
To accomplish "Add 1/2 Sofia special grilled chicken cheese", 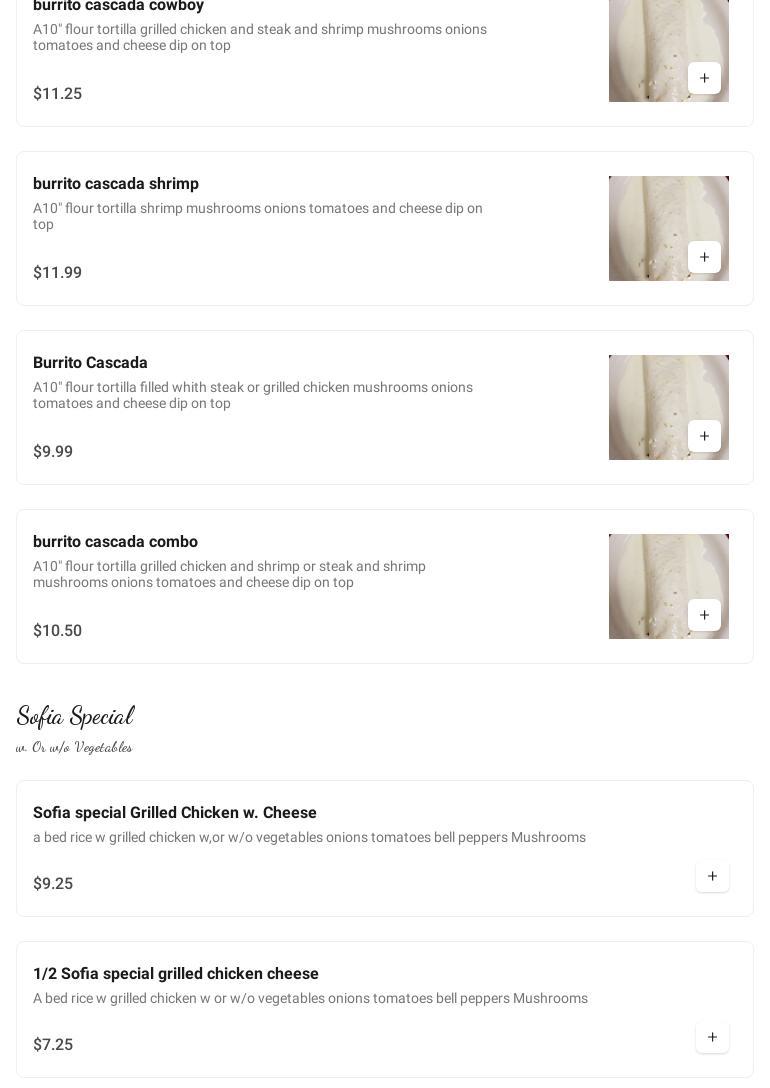I will (712, 1037).
